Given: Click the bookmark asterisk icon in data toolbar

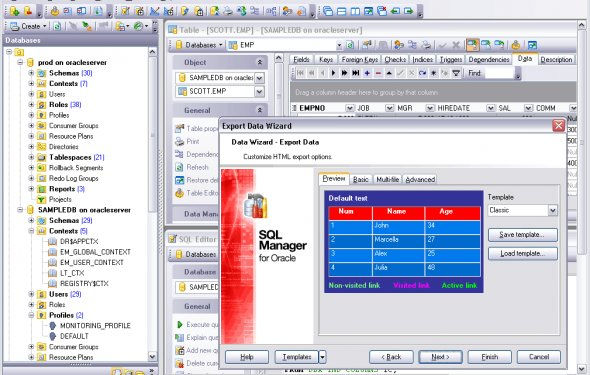Looking at the screenshot, I should pos(433,73).
